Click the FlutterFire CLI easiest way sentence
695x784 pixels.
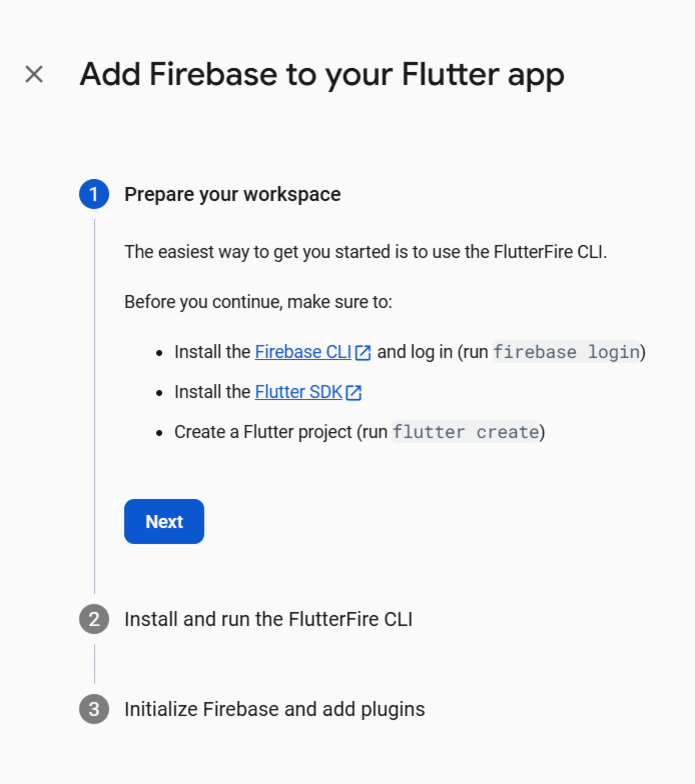click(365, 251)
